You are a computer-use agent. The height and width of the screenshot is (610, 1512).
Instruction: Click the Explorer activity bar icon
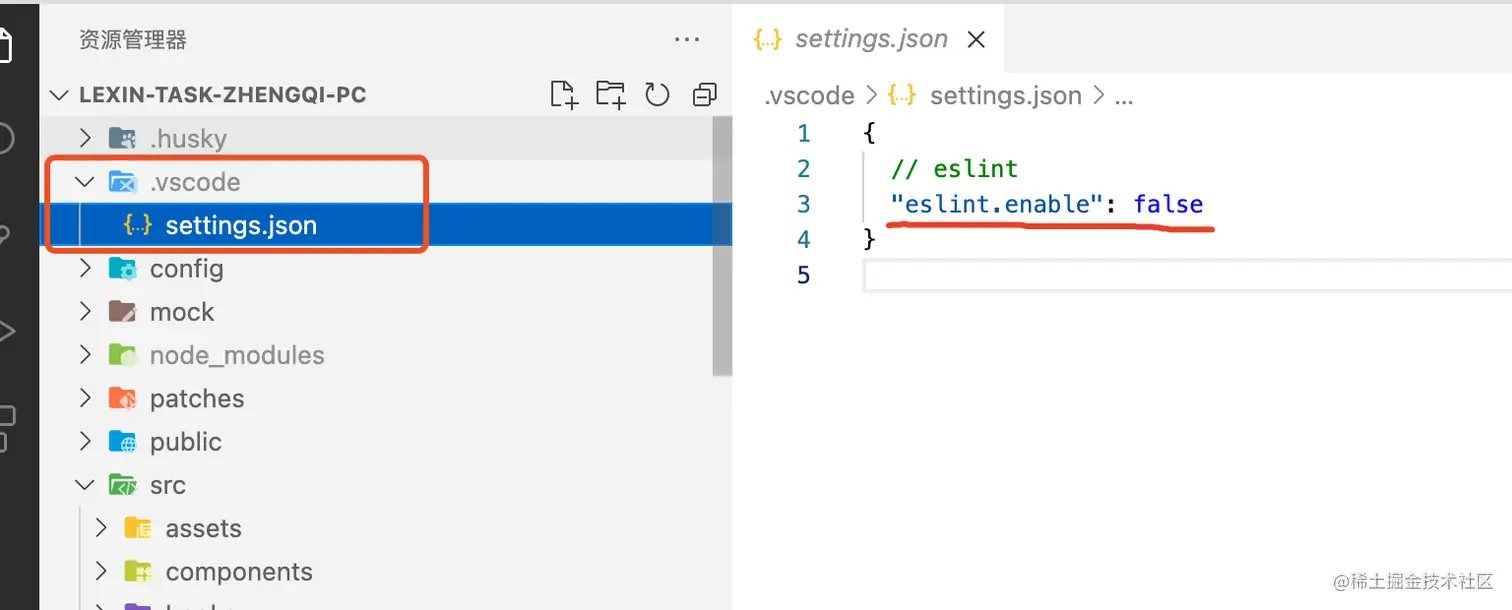(8, 45)
